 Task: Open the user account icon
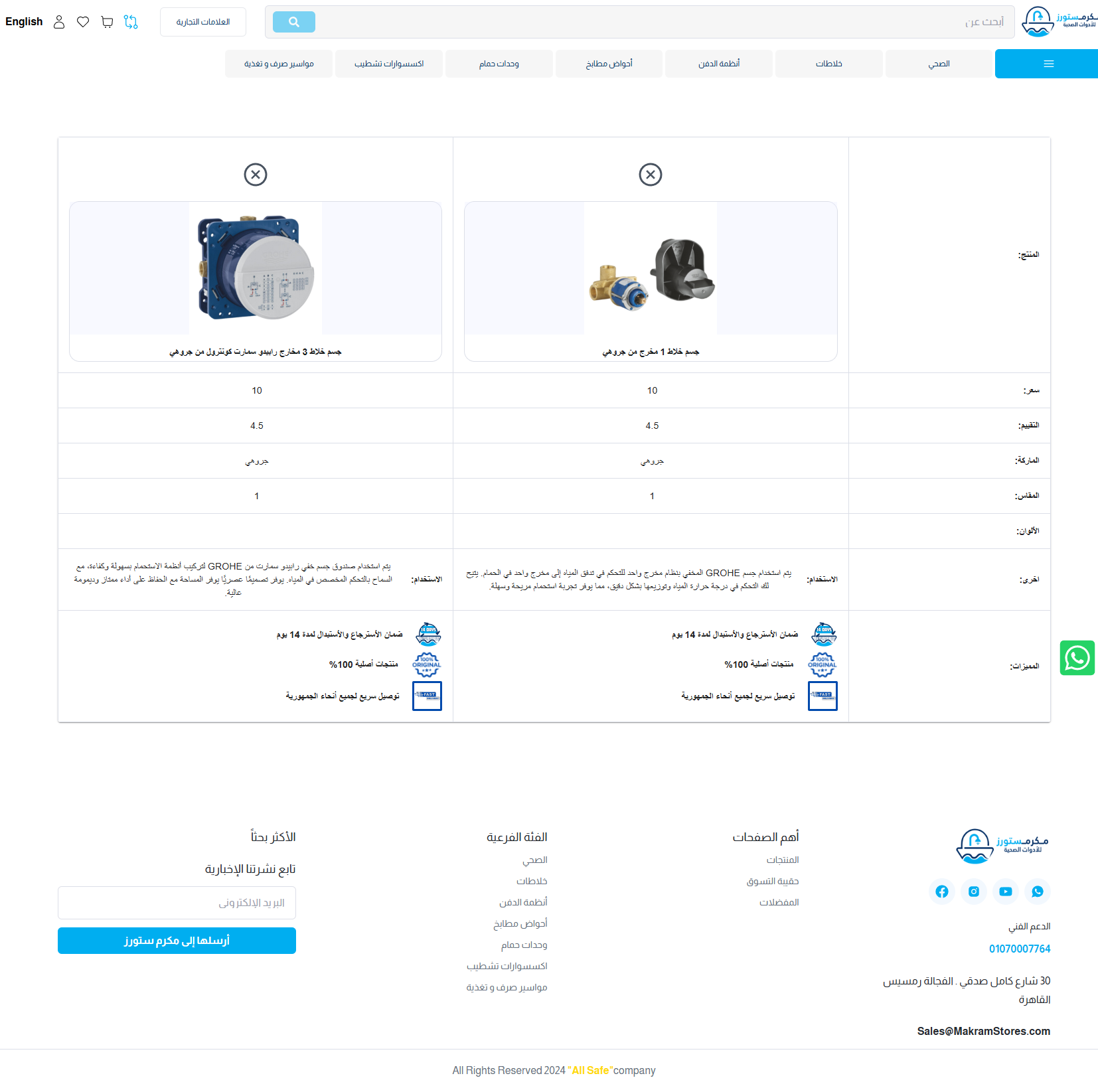(x=59, y=22)
